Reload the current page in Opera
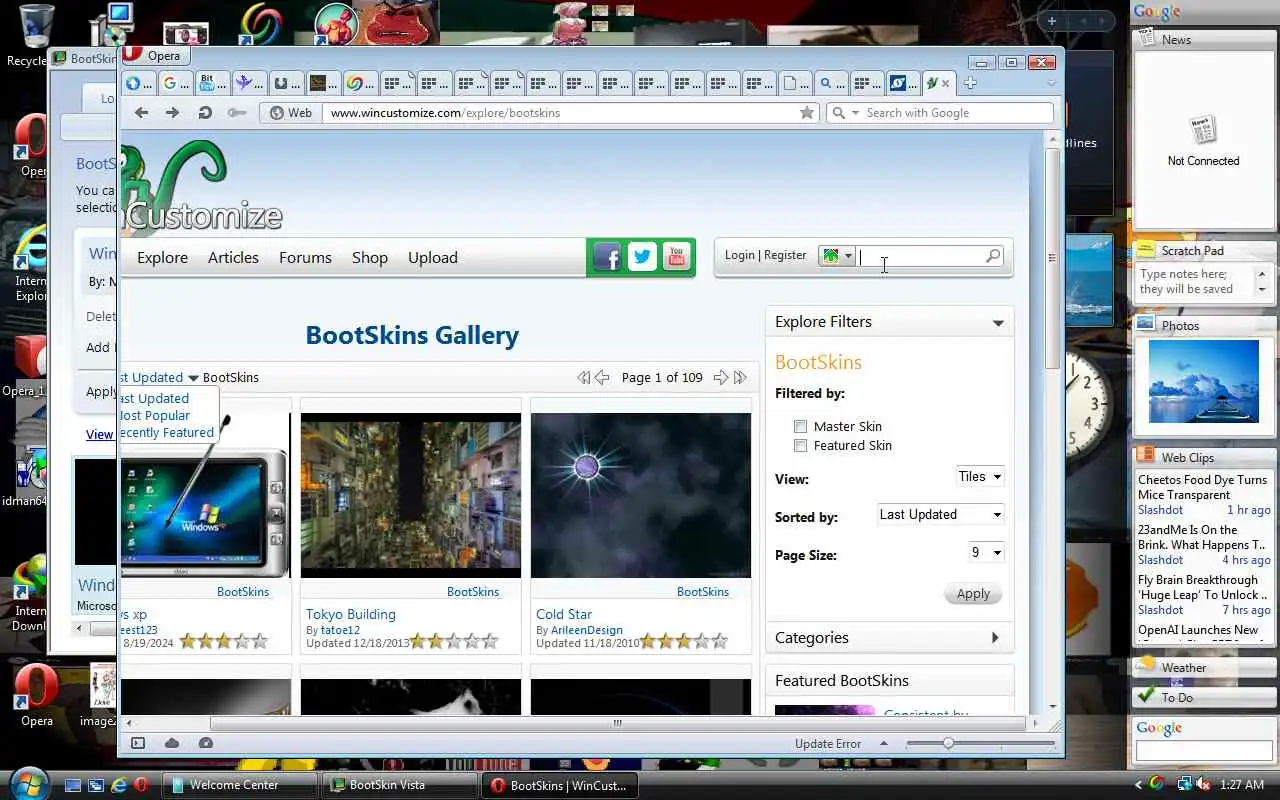This screenshot has height=800, width=1280. point(205,113)
